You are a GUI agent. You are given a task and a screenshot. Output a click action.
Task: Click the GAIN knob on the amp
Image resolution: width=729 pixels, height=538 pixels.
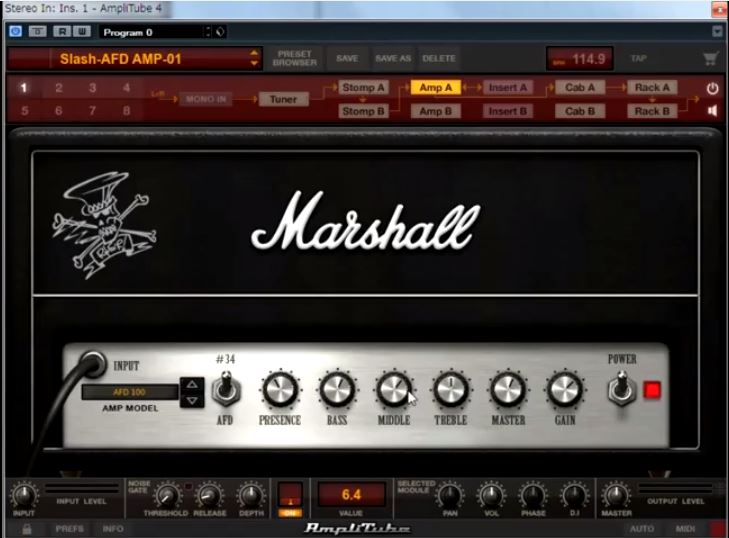tap(565, 390)
